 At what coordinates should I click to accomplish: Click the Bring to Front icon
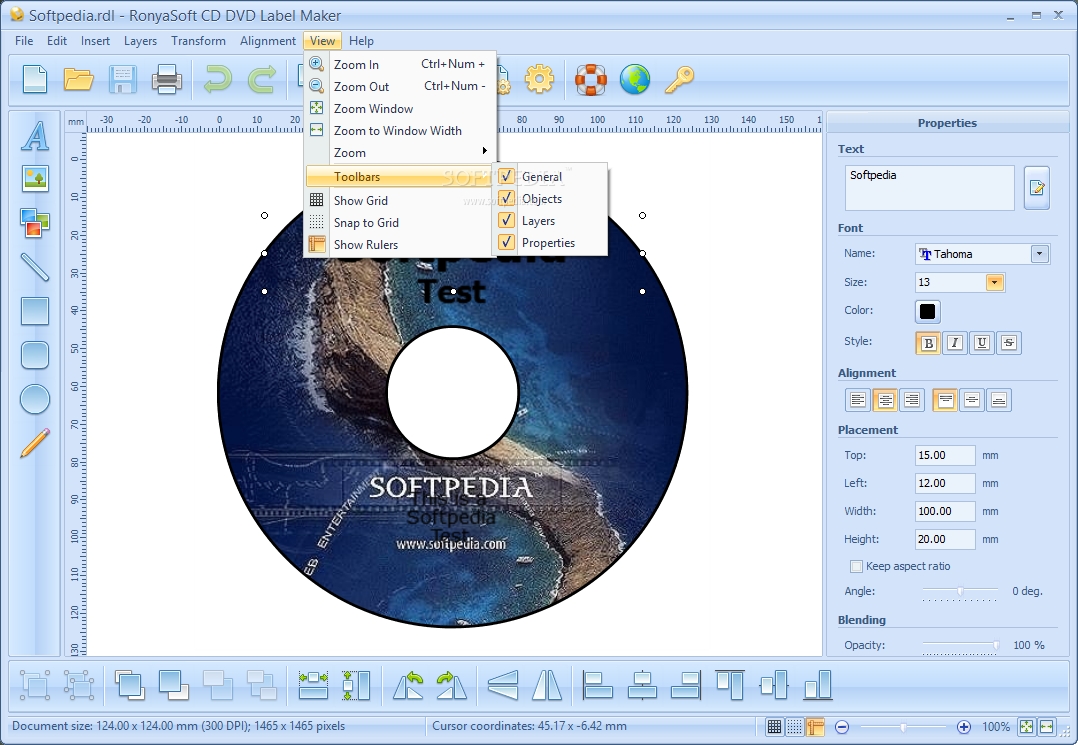click(x=129, y=685)
